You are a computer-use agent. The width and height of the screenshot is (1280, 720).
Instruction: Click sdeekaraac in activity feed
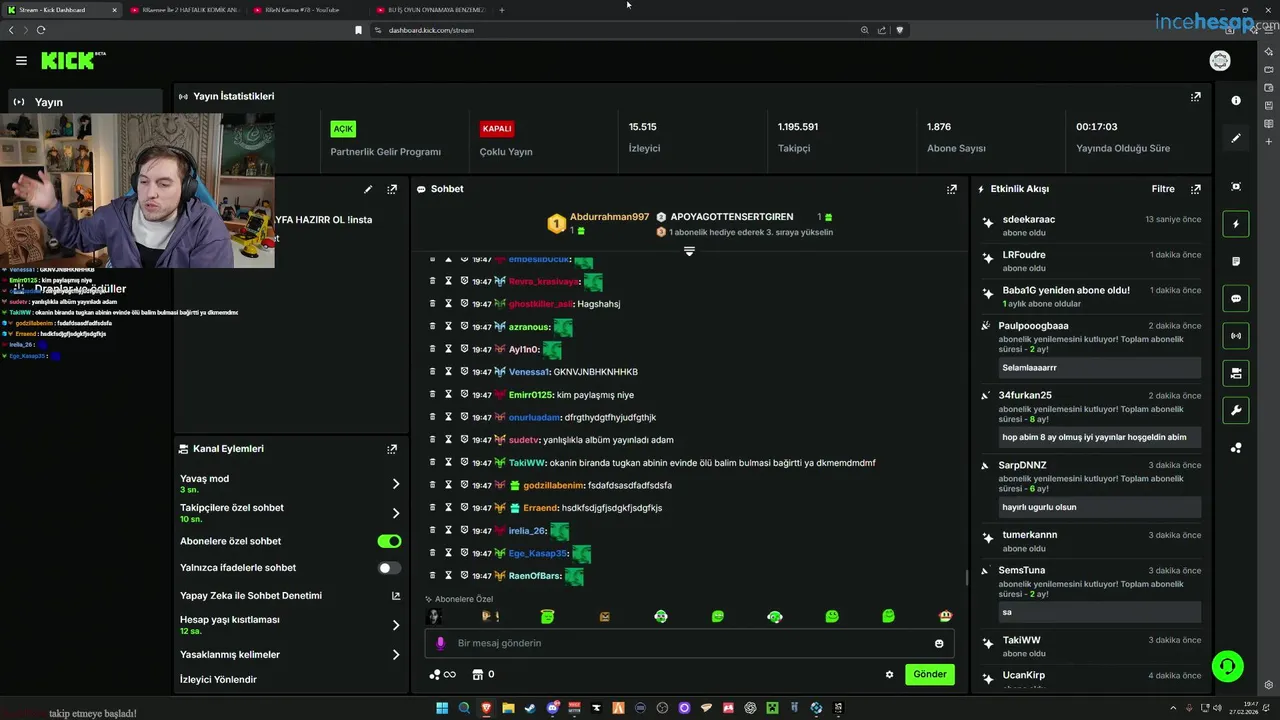pyautogui.click(x=1029, y=220)
